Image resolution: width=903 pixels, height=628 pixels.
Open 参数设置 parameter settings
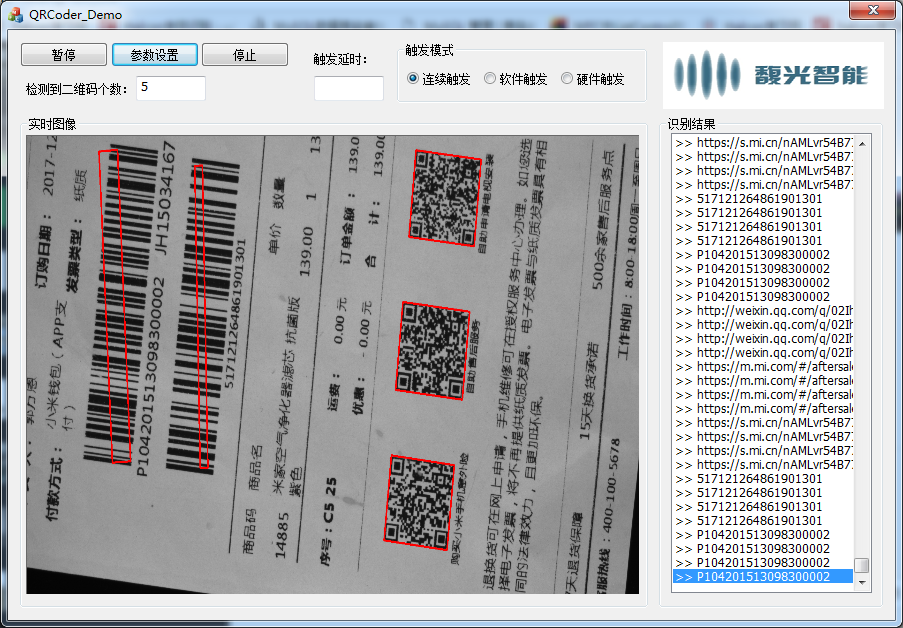pos(155,55)
